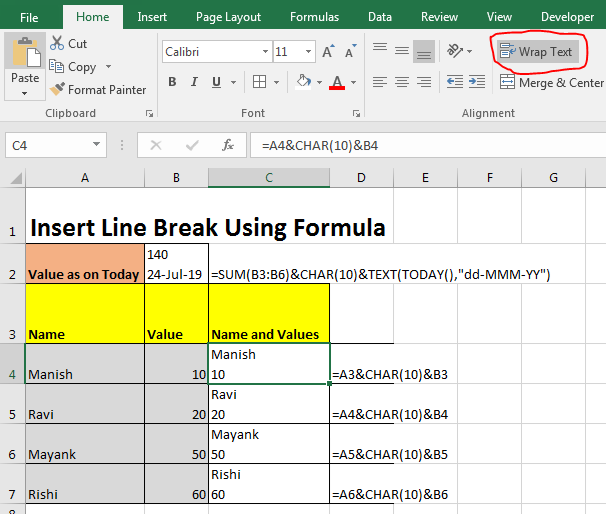
Task: Confirm the formula with the checkmark icon
Action: 192,145
